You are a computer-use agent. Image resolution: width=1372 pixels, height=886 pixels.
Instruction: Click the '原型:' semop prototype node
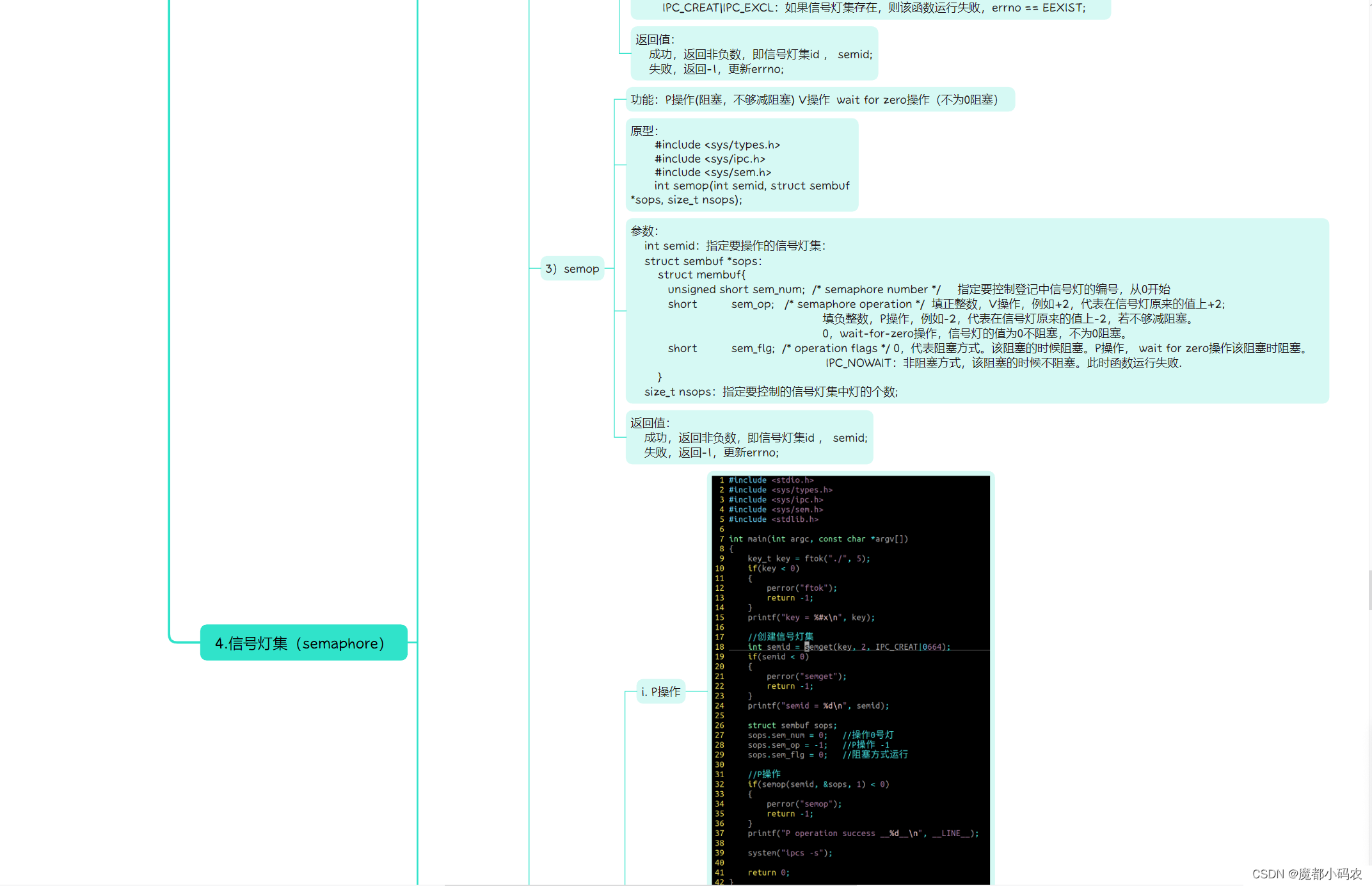click(742, 165)
